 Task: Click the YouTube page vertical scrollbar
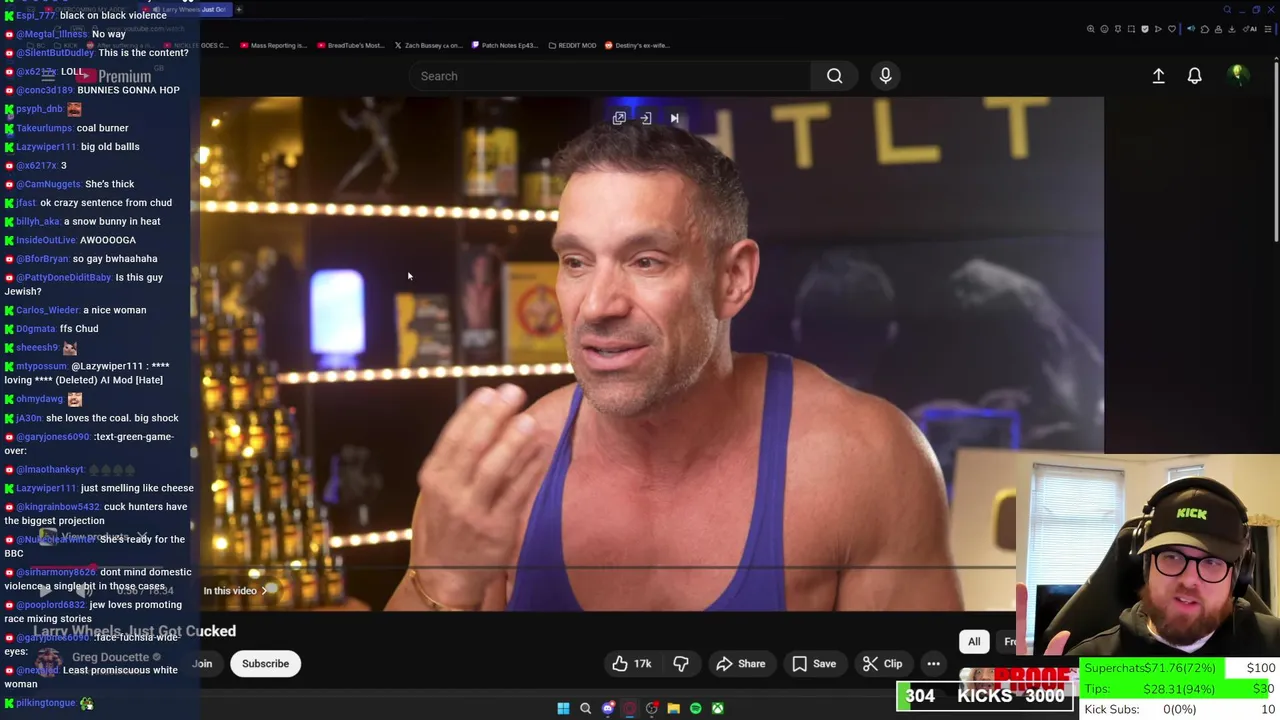coord(1276,150)
